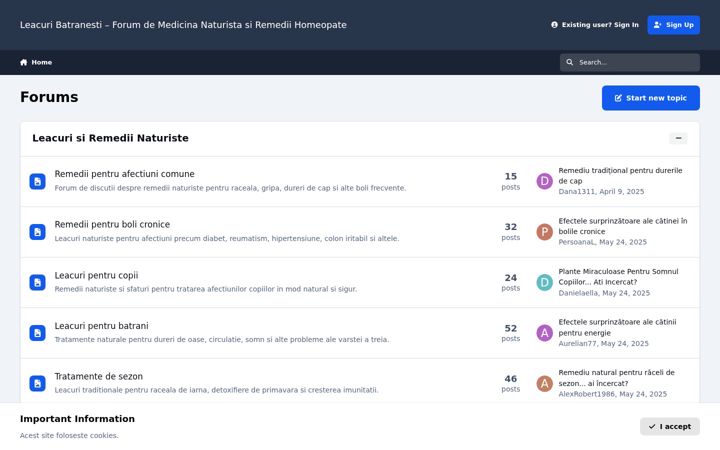Click the forum icon for Leacuri pentru batrani
The height and width of the screenshot is (450, 720).
point(38,333)
